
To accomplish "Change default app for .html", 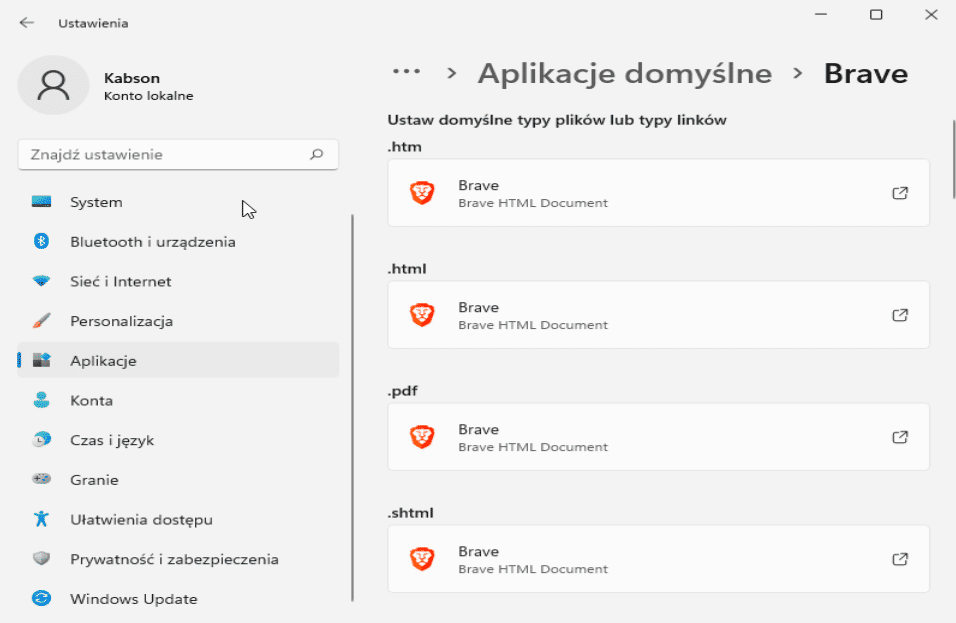I will point(658,315).
